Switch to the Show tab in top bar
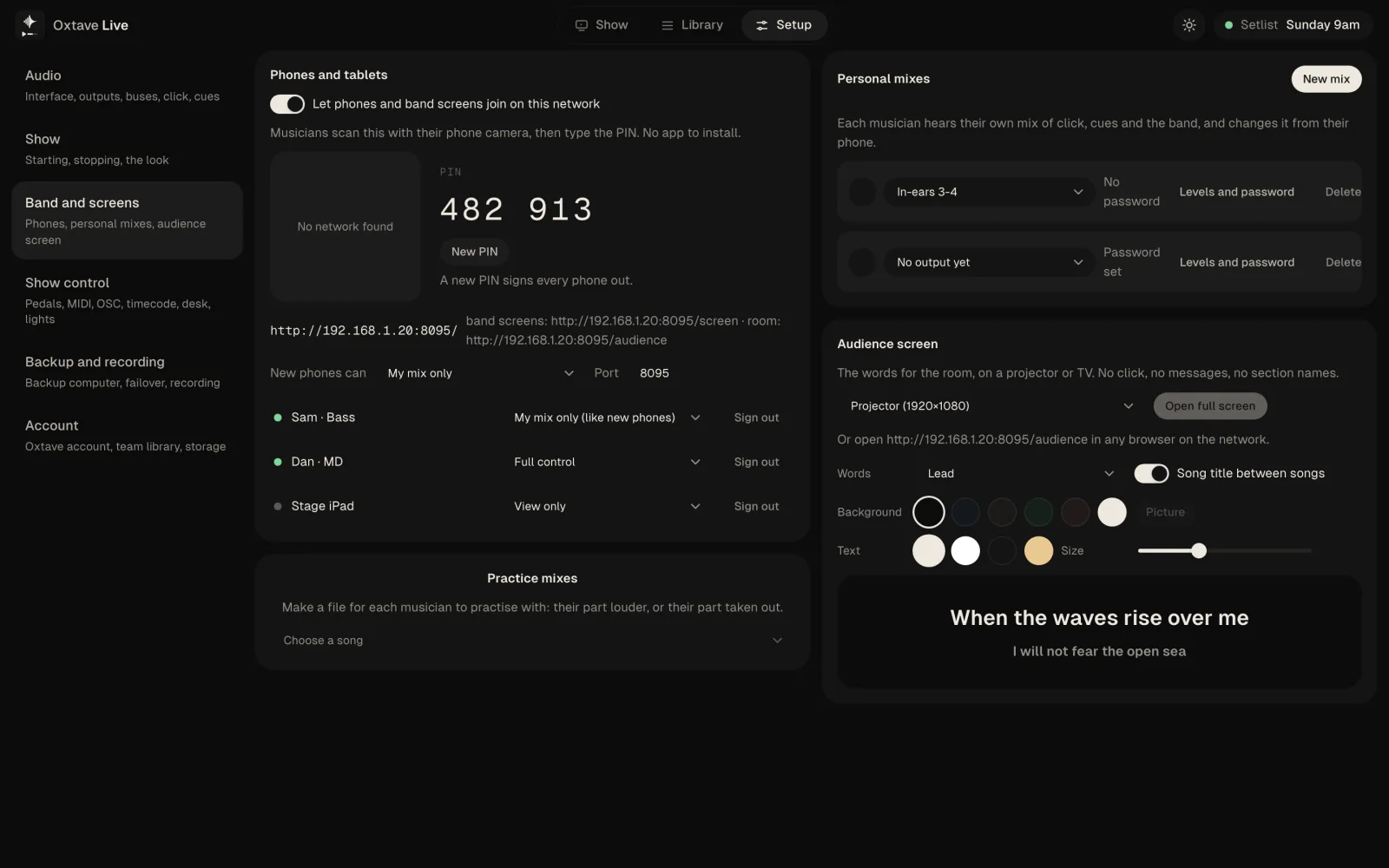1389x868 pixels. 602,25
